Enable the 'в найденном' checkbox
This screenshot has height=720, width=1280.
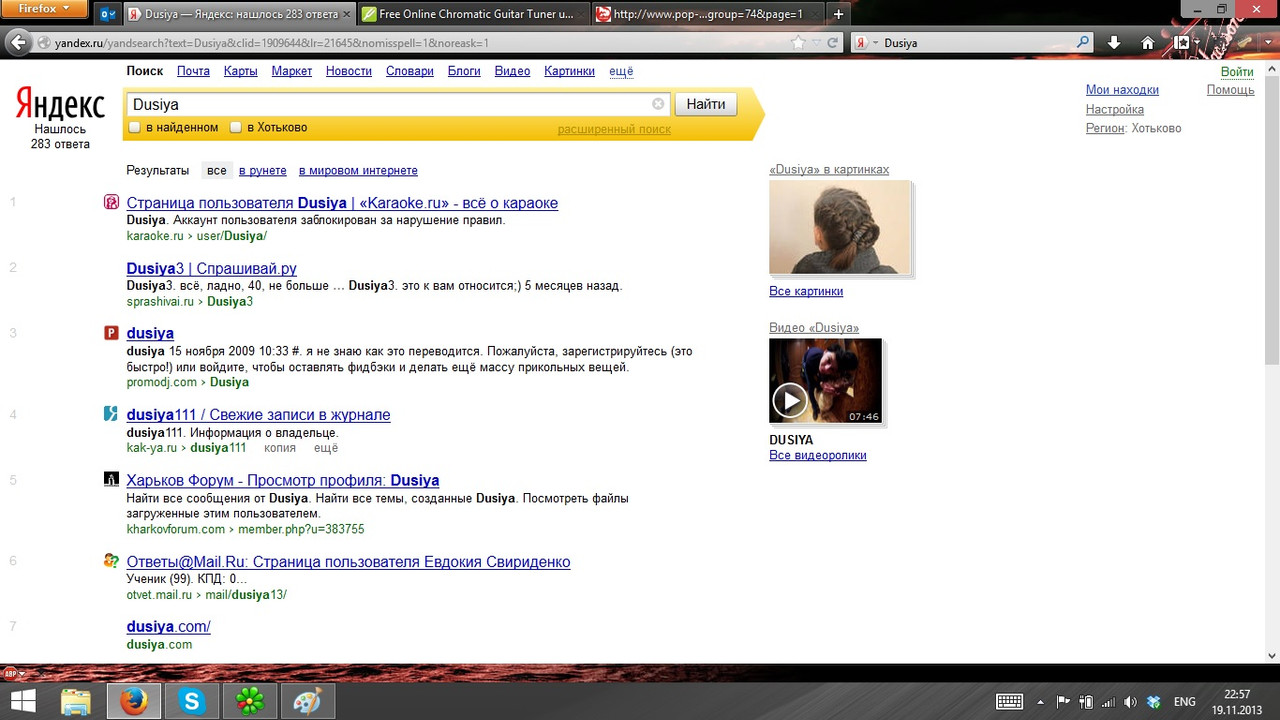[x=134, y=127]
